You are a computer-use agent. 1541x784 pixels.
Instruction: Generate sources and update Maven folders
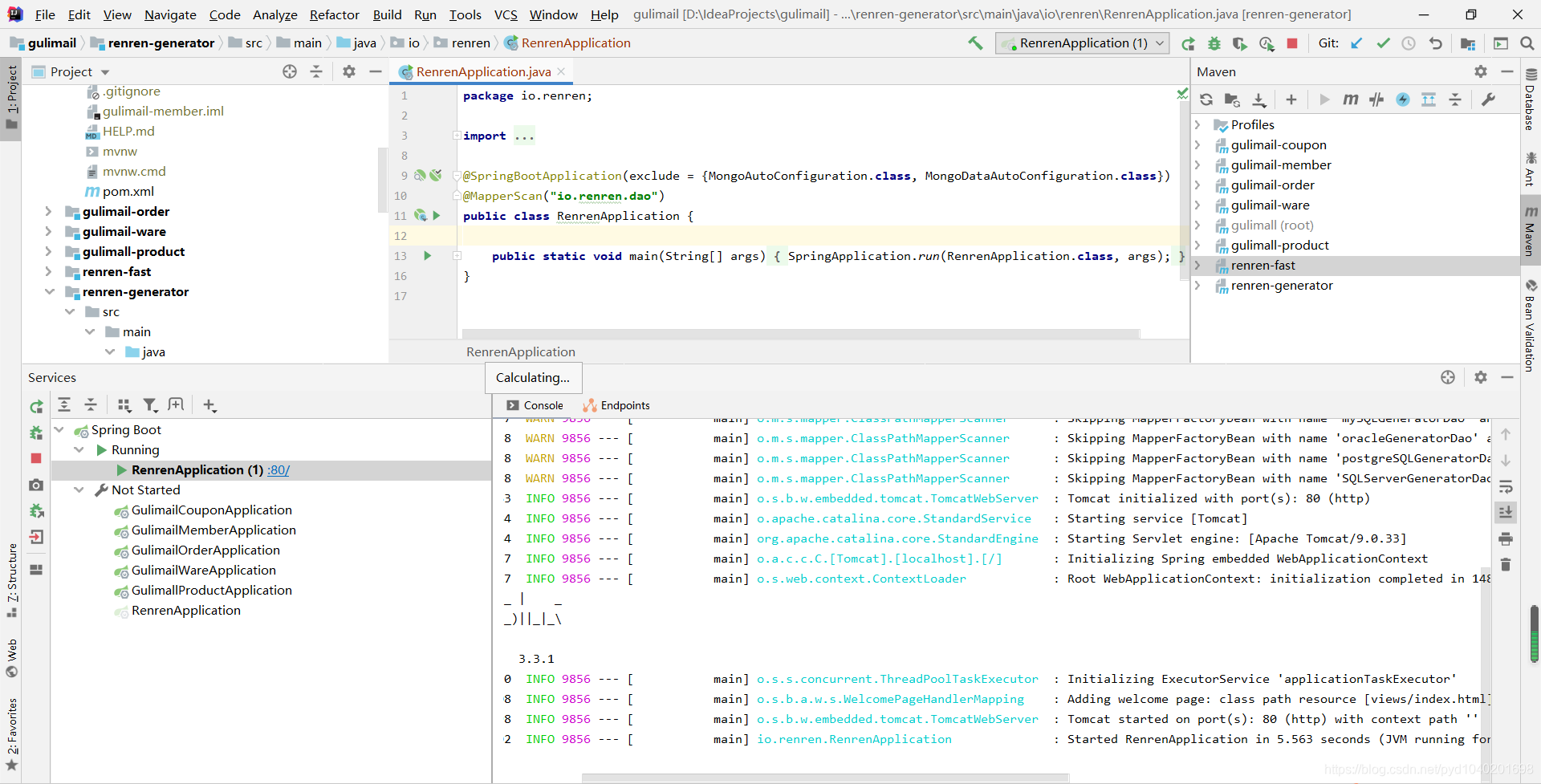coord(1232,100)
